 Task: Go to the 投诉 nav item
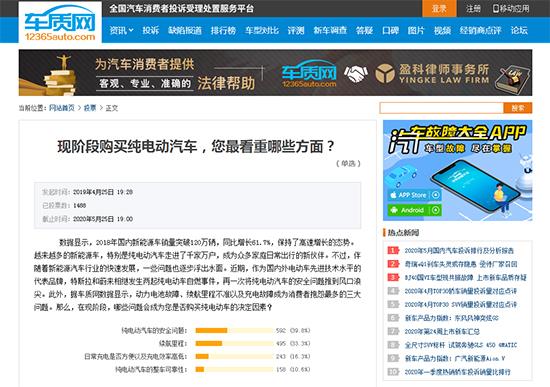(x=150, y=31)
